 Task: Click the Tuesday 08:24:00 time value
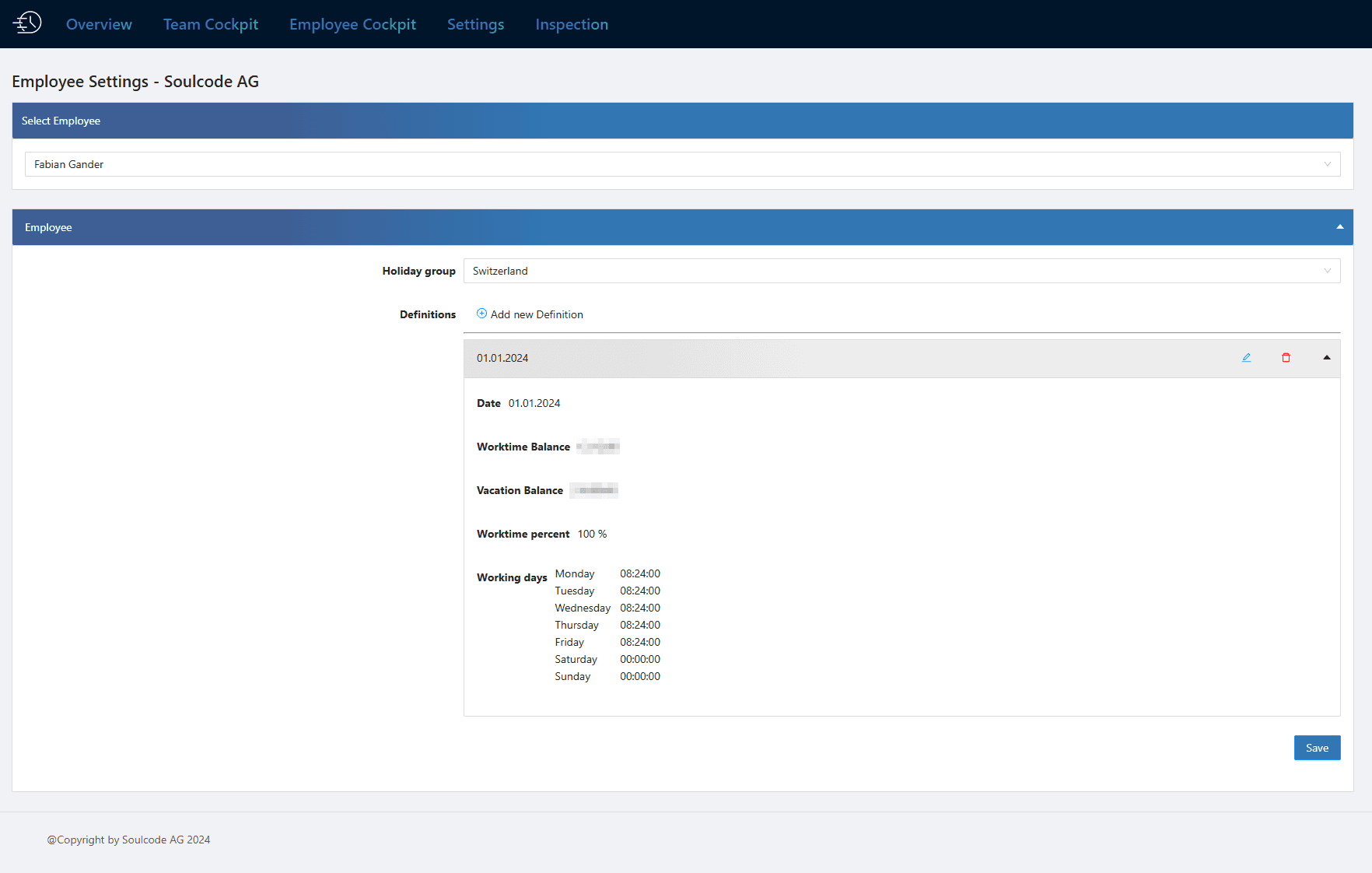point(640,591)
